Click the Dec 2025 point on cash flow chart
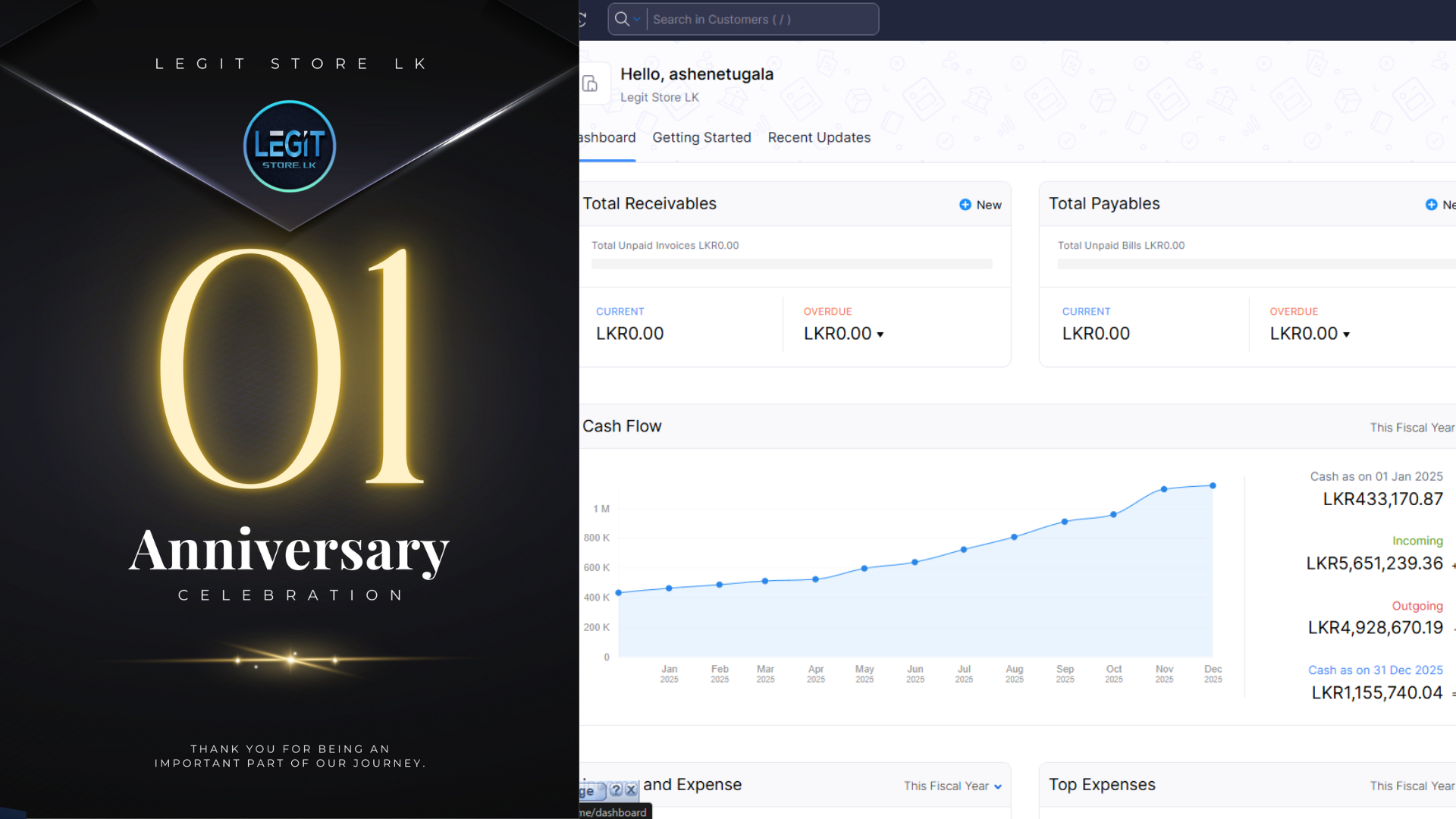 (x=1213, y=486)
